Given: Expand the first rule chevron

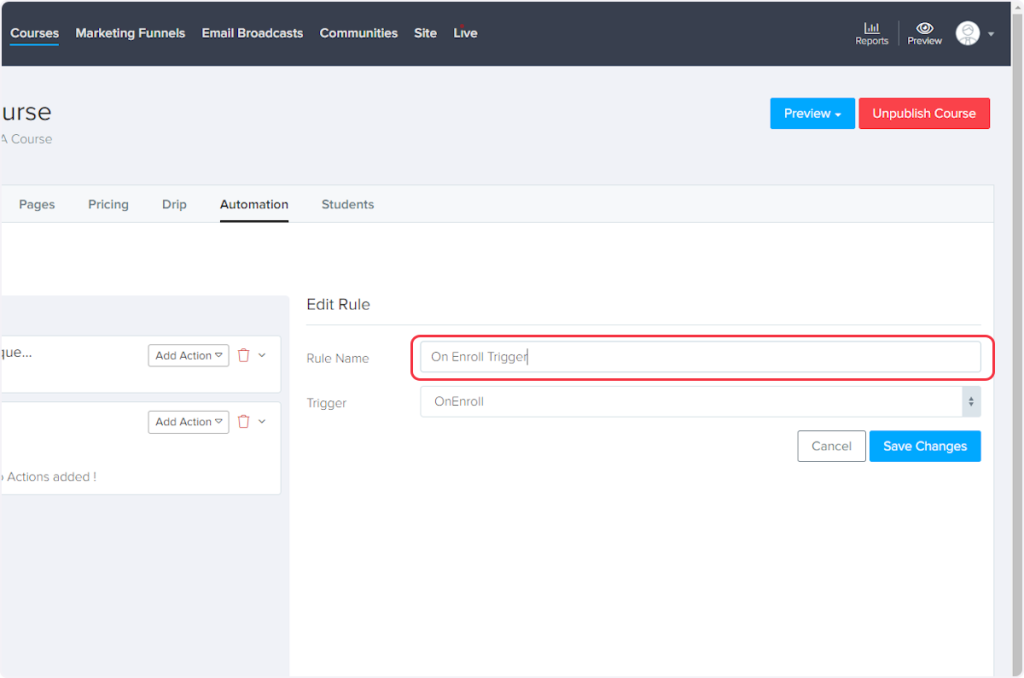Looking at the screenshot, I should [262, 355].
